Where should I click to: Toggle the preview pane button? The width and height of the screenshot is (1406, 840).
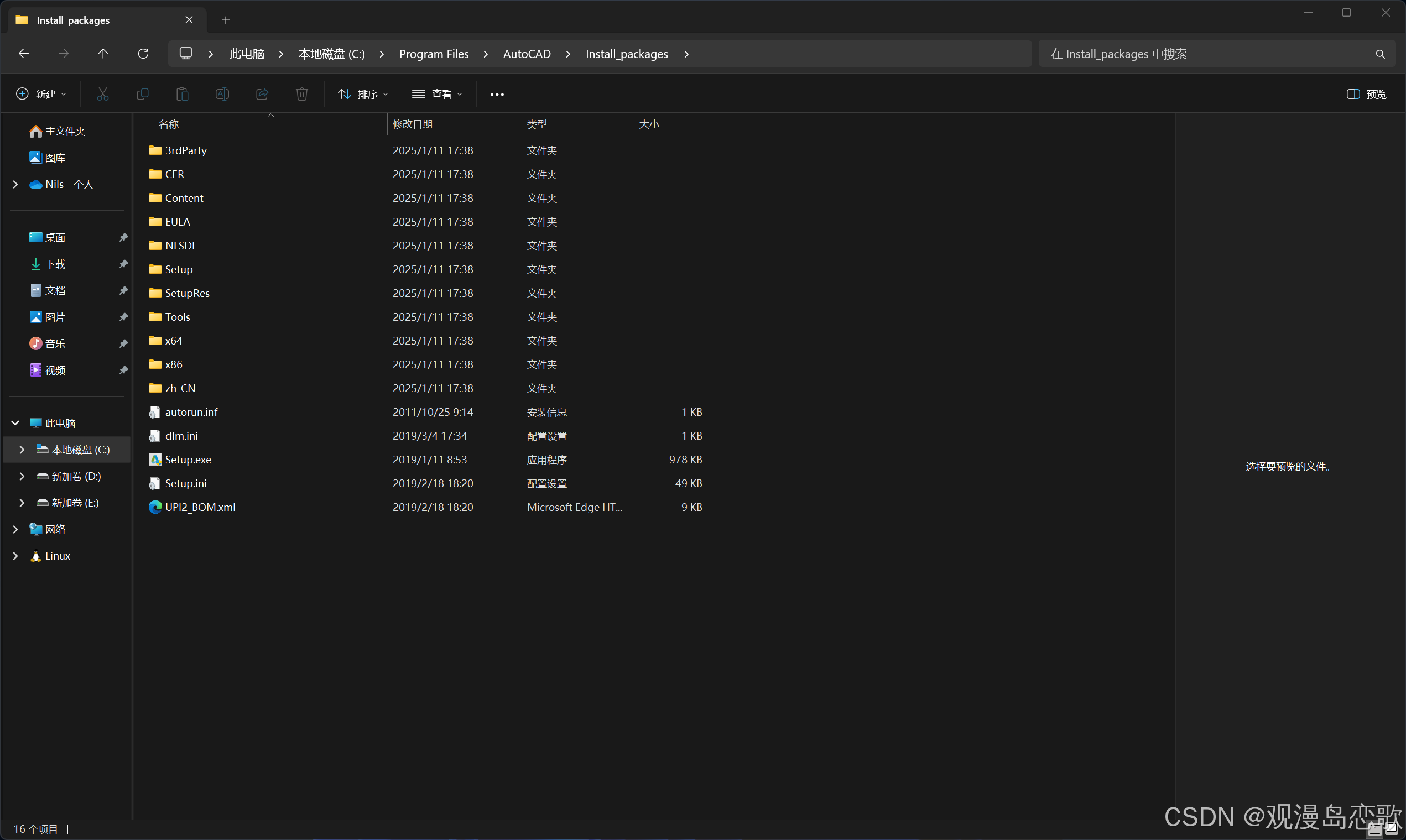pyautogui.click(x=1366, y=94)
